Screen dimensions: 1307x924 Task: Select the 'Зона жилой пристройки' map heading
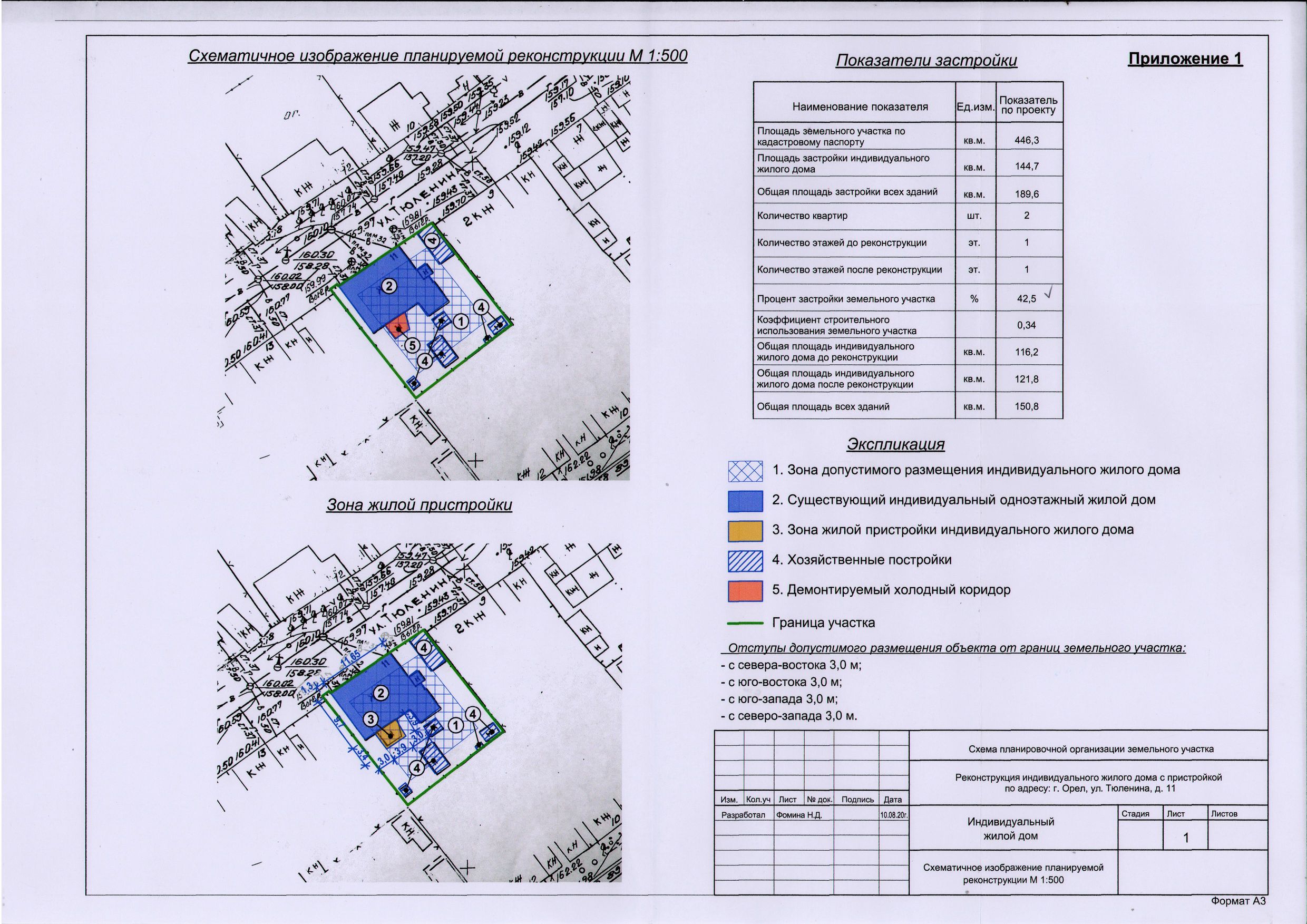[420, 505]
